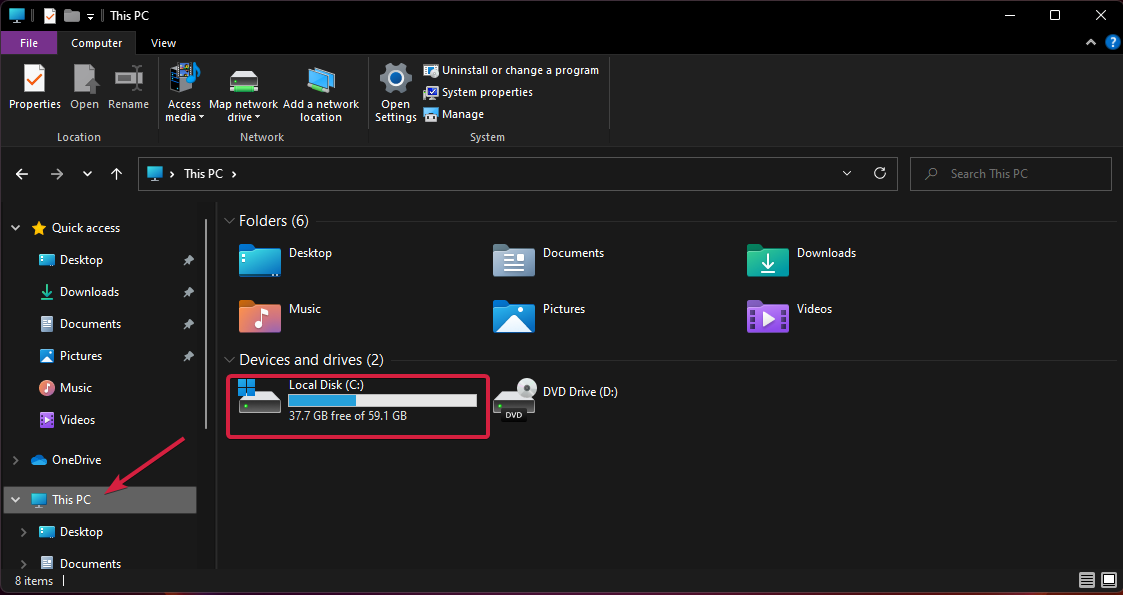Open Settings from the ribbon
The width and height of the screenshot is (1123, 595).
click(395, 93)
